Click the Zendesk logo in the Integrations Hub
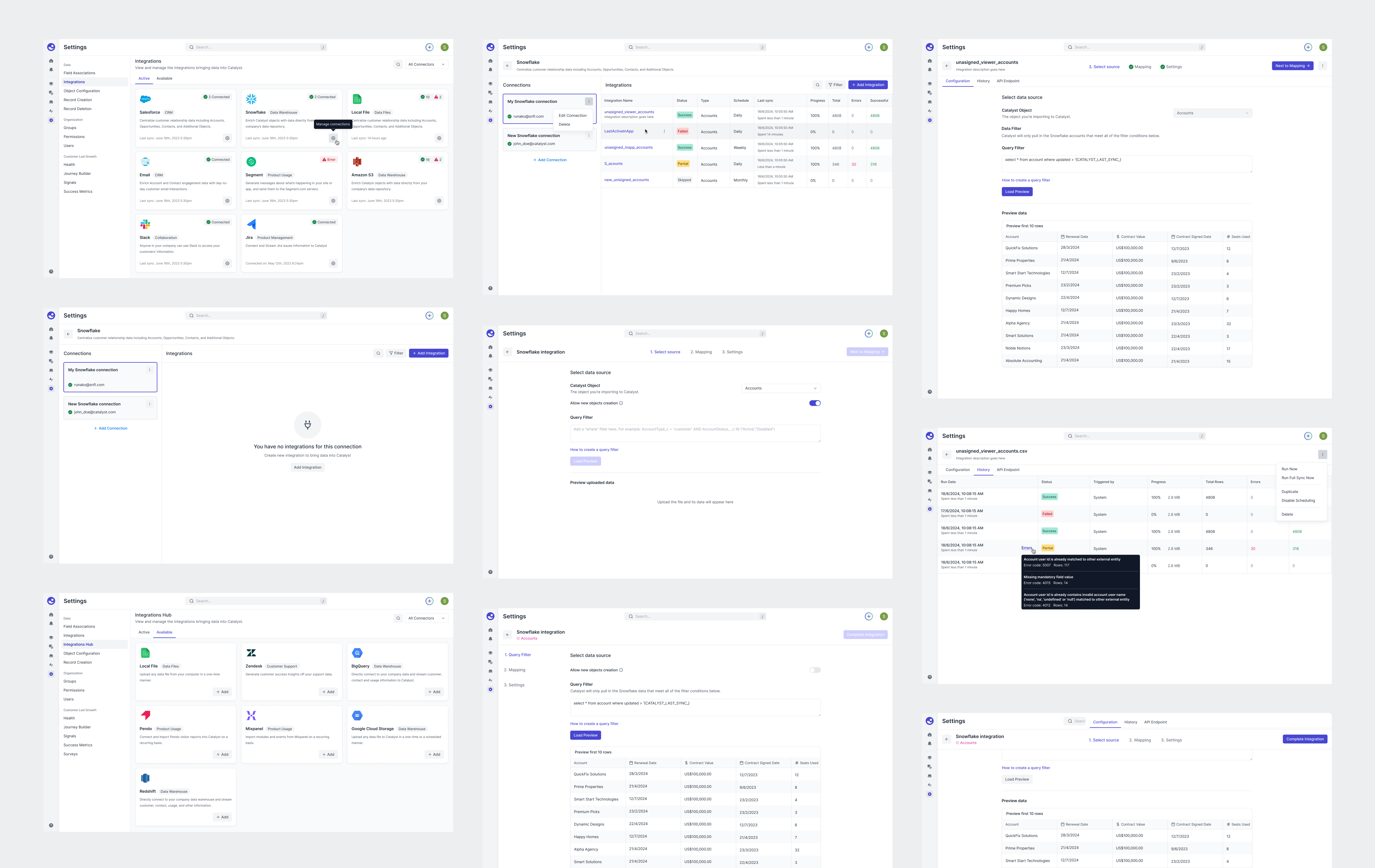Screen dimensions: 1375x868 (251, 653)
